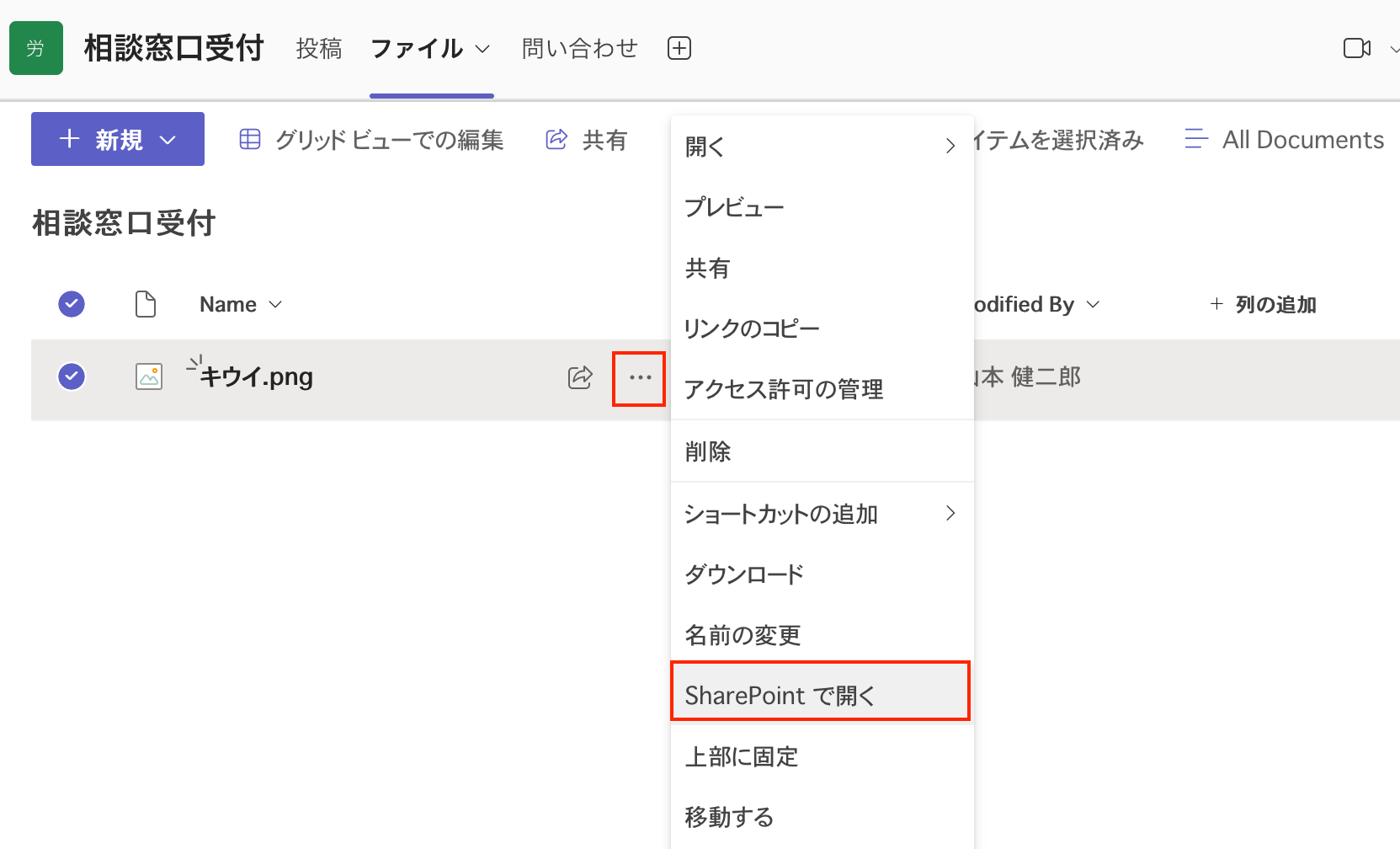The height and width of the screenshot is (849, 1400).
Task: Click the All Documents view selector
Action: [1284, 140]
